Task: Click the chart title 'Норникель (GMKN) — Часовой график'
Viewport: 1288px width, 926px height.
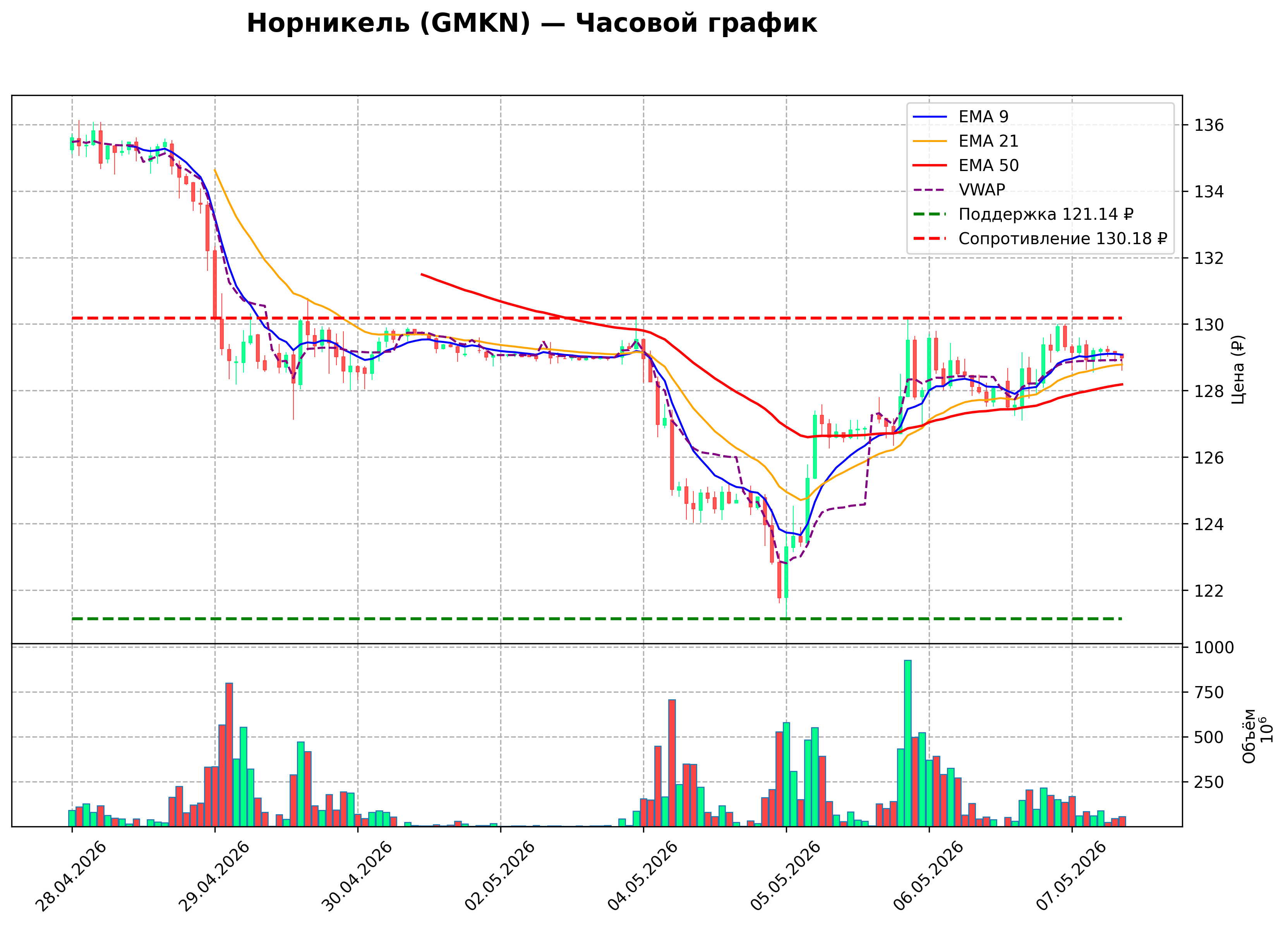Action: 532,24
